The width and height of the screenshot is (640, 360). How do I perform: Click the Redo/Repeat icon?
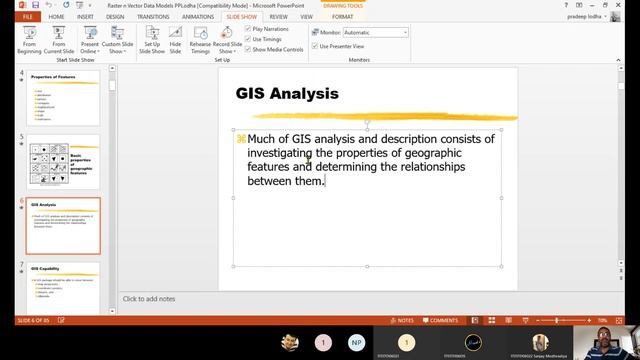[x=66, y=5]
